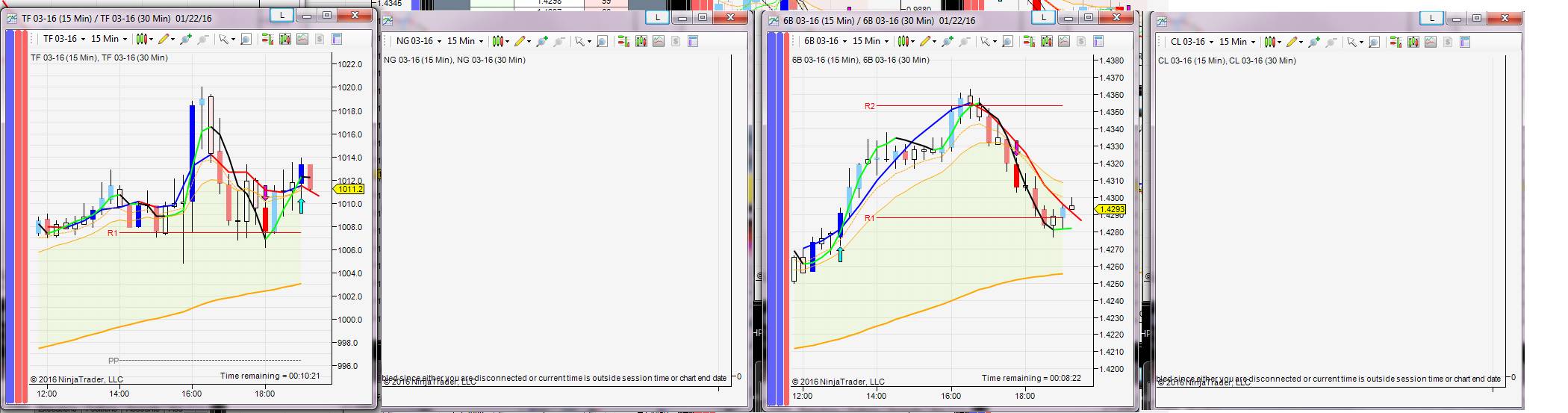The image size is (1568, 413).
Task: Zoom in on TF 03-16 chart
Action: [x=185, y=39]
